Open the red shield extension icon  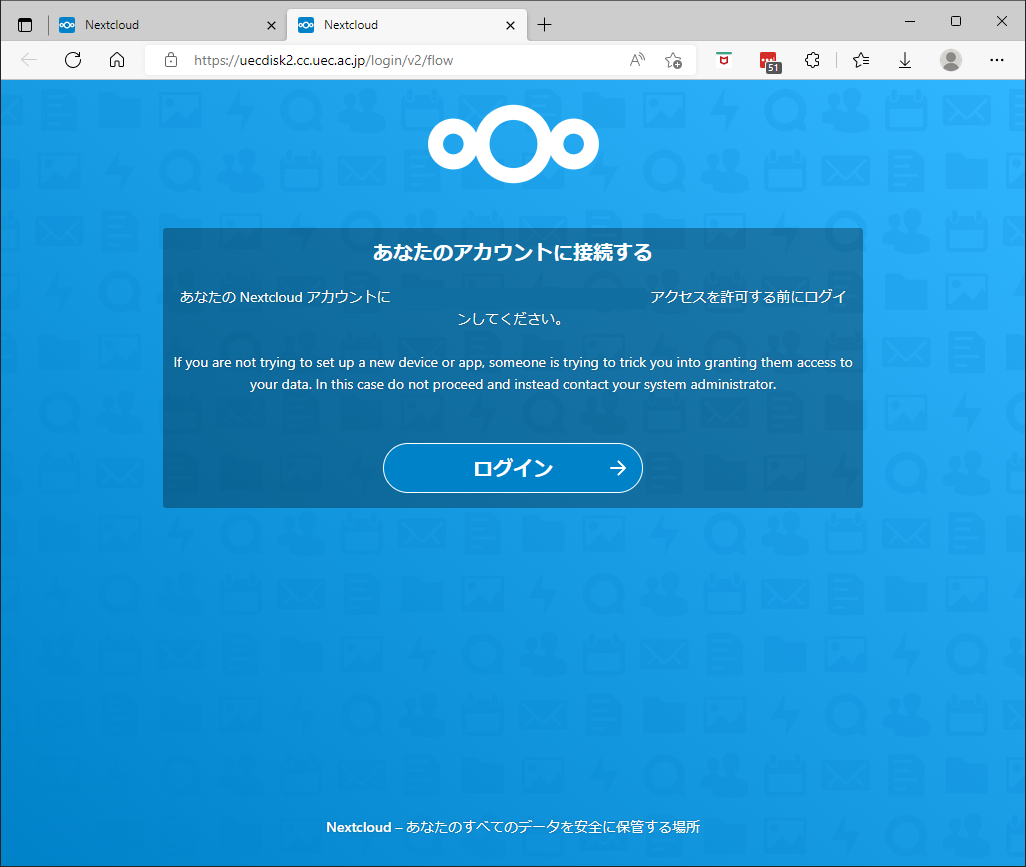pyautogui.click(x=724, y=60)
